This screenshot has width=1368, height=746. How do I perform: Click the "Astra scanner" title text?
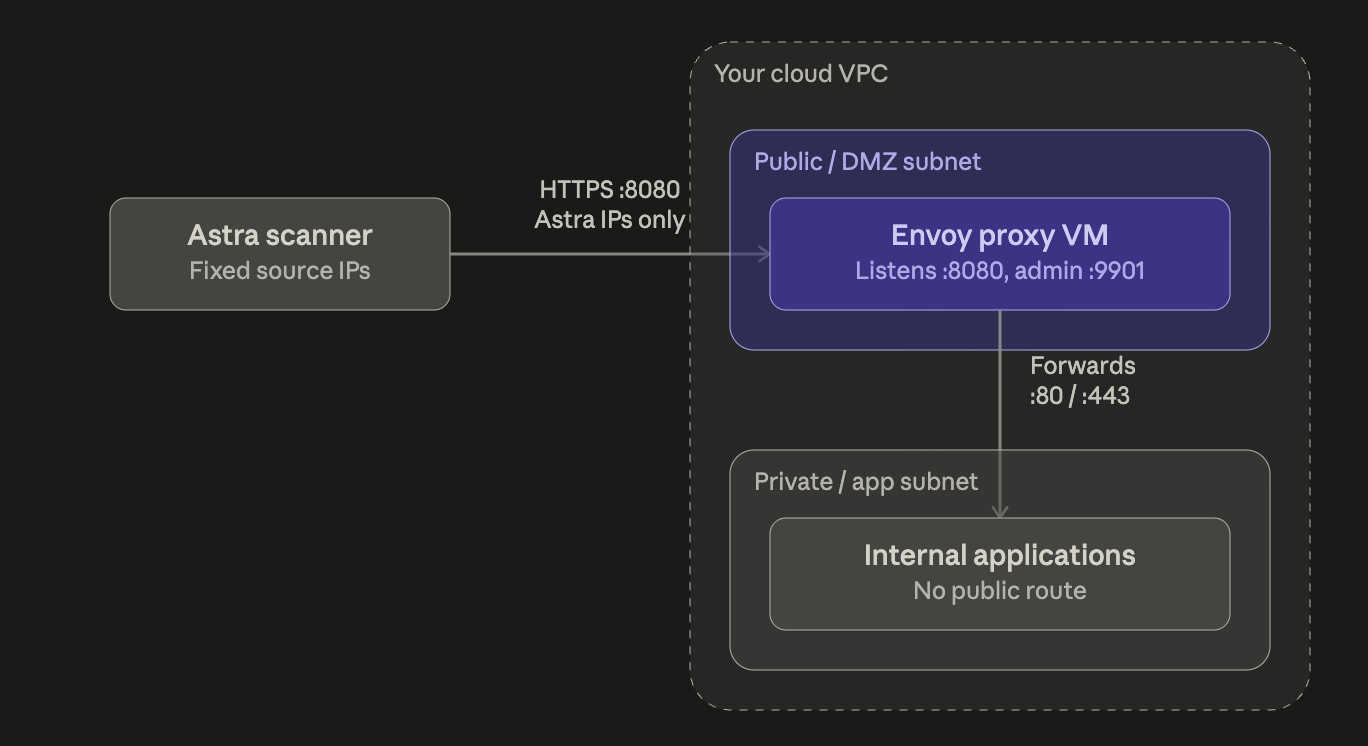click(280, 235)
